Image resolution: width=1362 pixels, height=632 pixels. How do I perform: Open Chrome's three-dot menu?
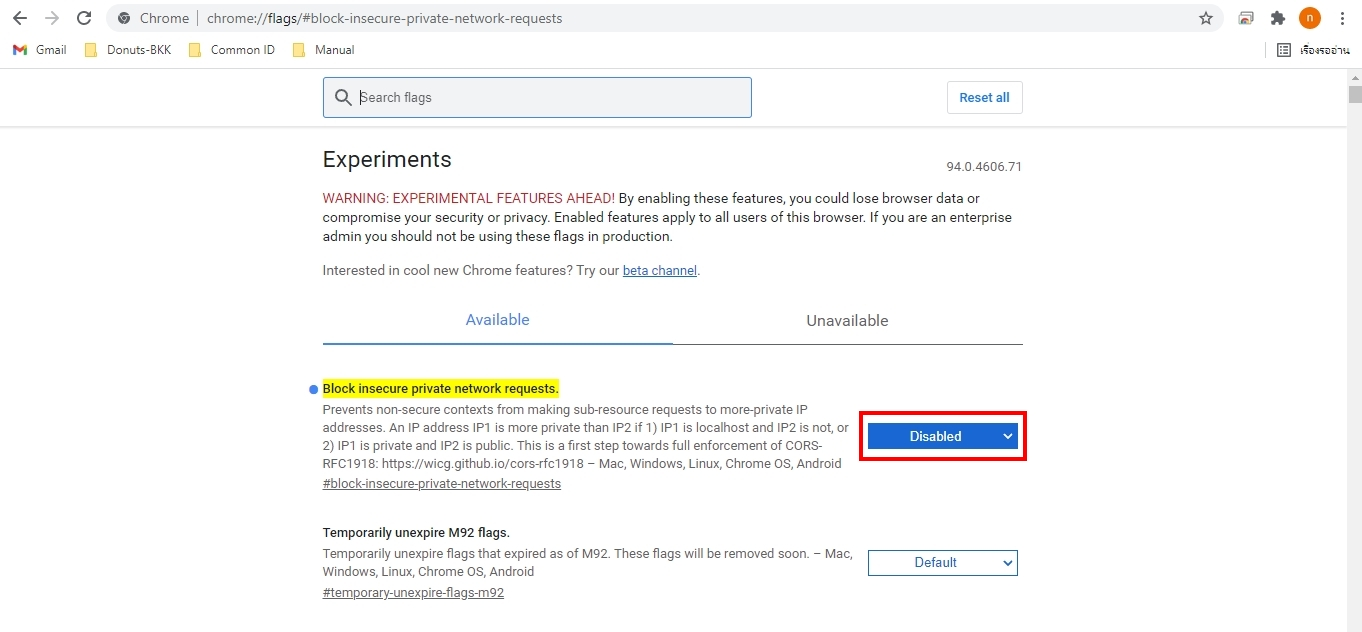[1342, 18]
